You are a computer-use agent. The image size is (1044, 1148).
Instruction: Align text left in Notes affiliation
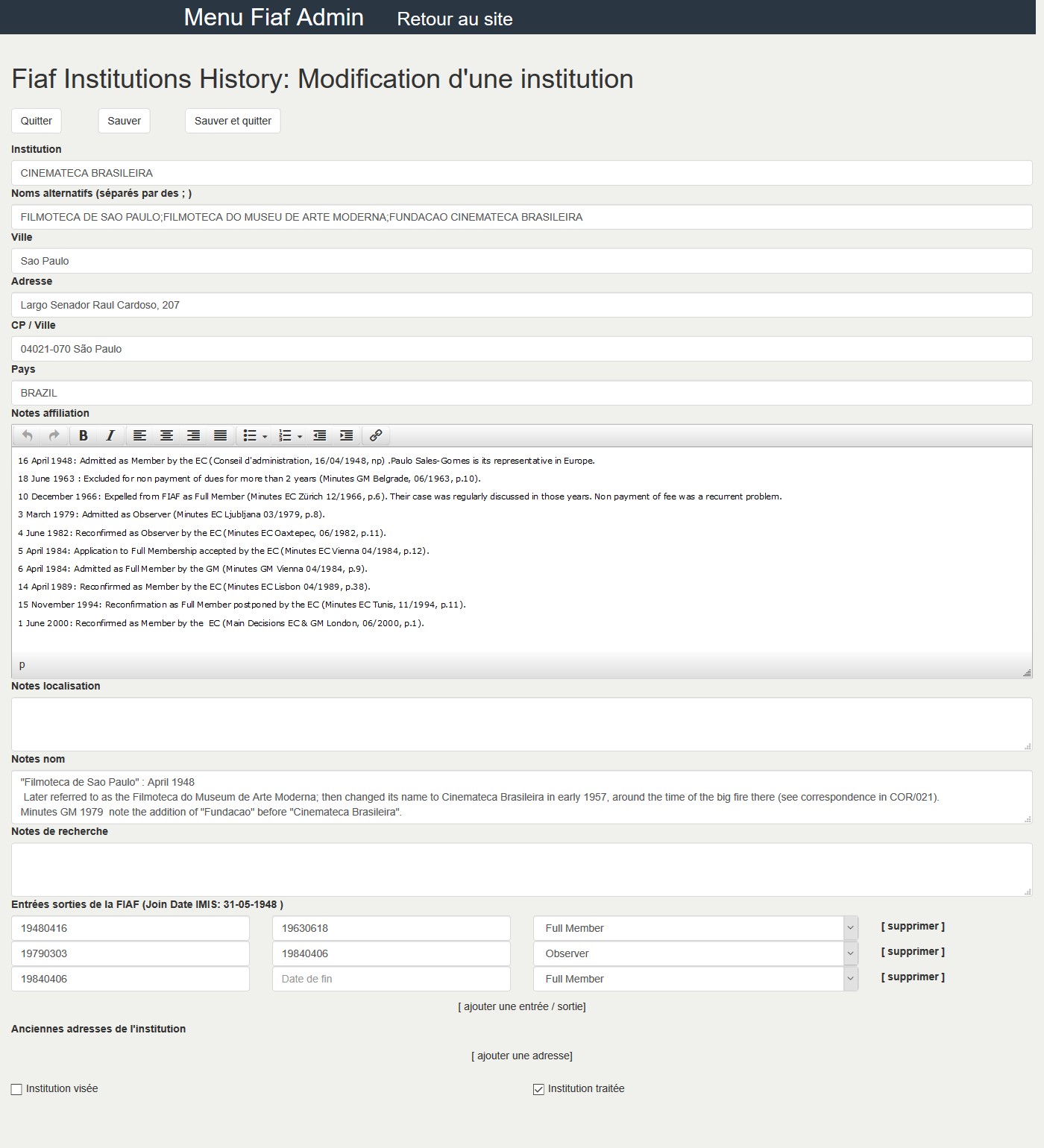139,435
